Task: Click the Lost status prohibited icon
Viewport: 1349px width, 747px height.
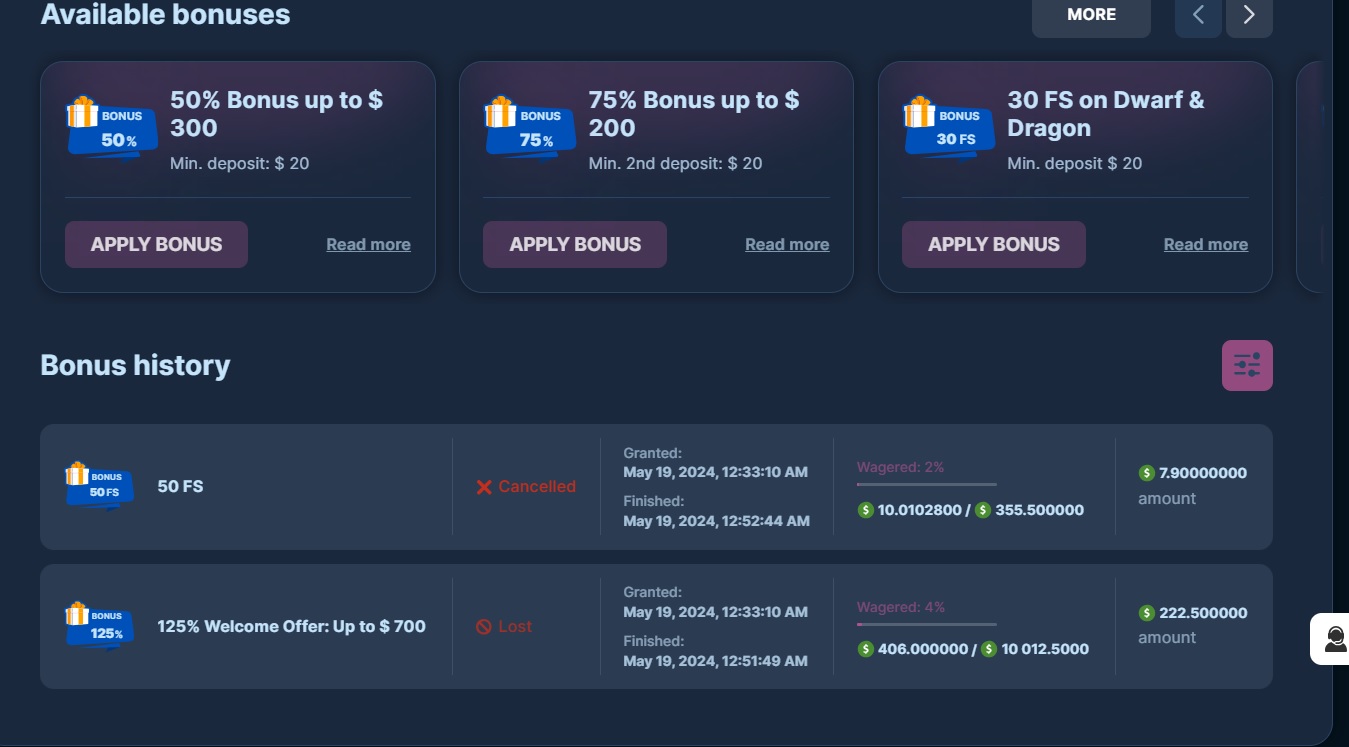Action: [x=484, y=627]
